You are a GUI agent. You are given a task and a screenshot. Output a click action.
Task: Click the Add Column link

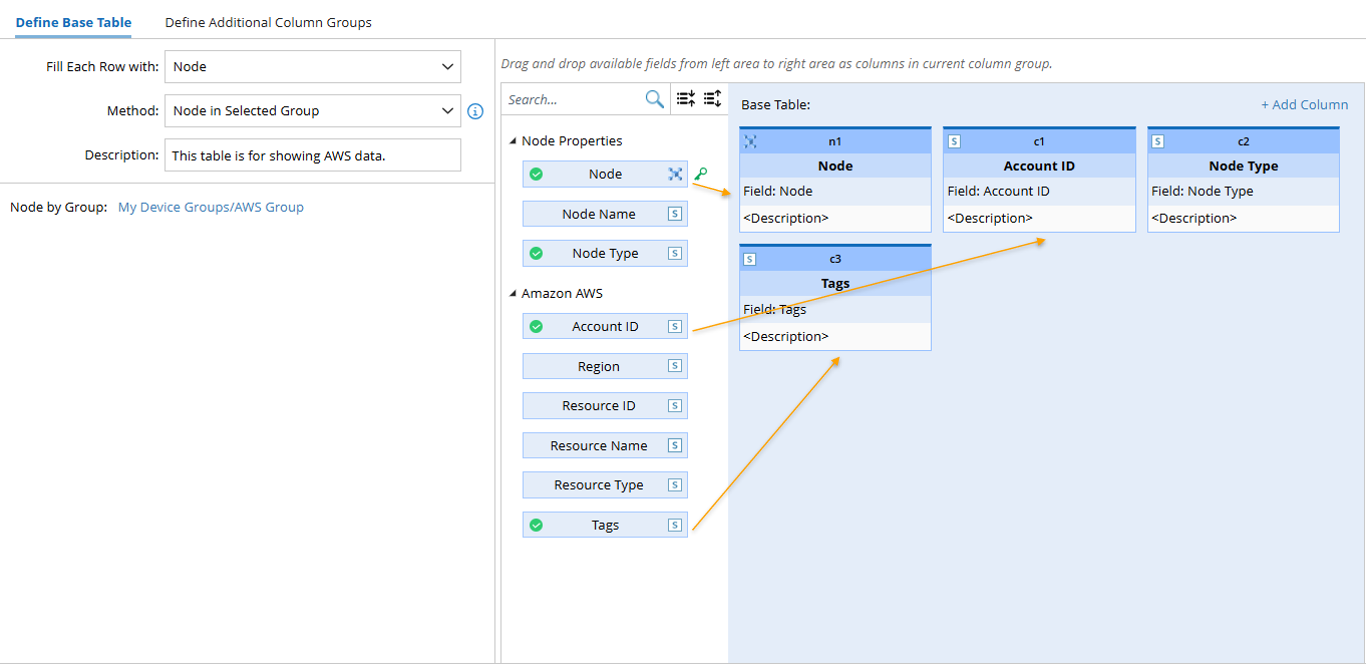click(x=1305, y=104)
